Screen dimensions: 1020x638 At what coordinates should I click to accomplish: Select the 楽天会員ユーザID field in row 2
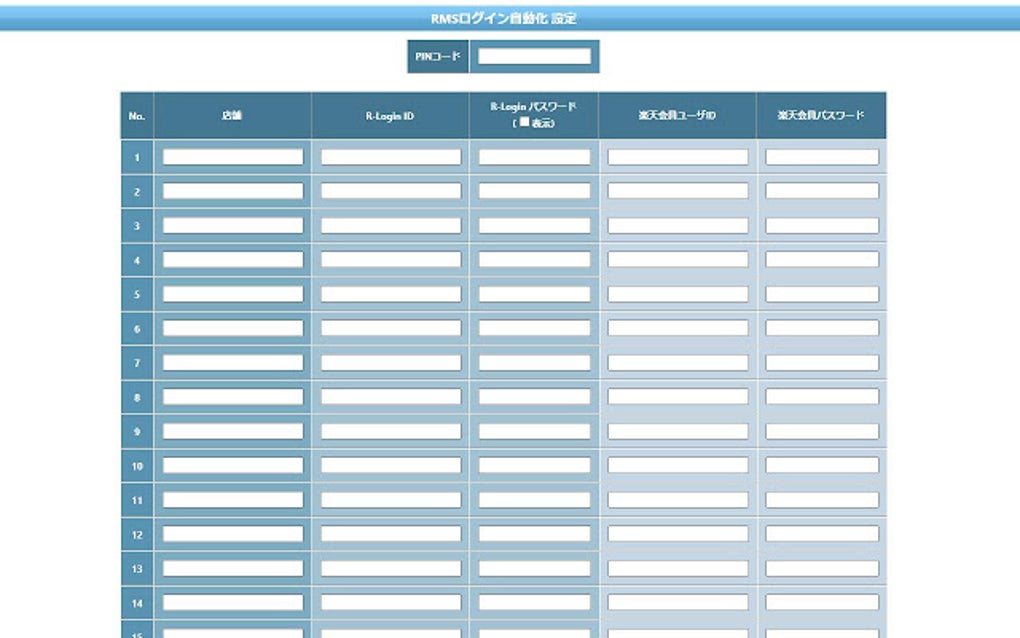click(678, 191)
